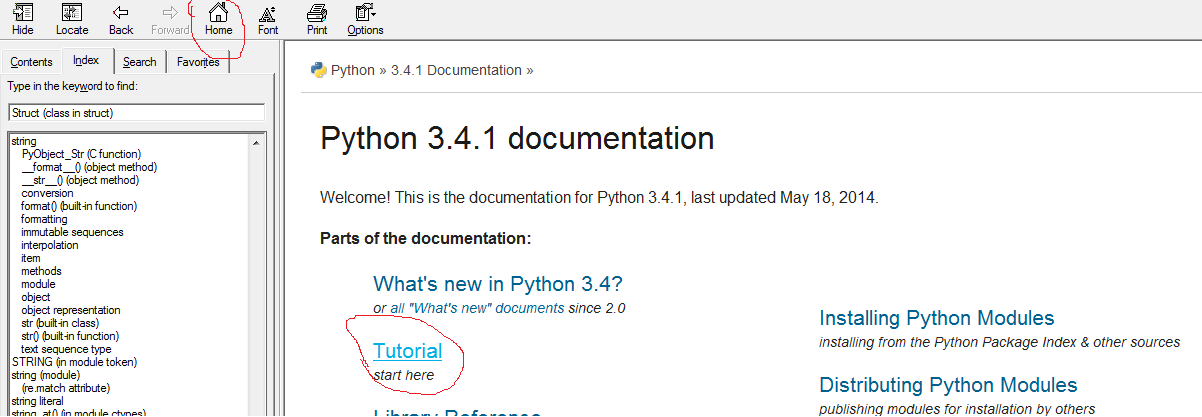The height and width of the screenshot is (417, 1202).
Task: Click the Locate toolbar icon
Action: click(x=72, y=19)
